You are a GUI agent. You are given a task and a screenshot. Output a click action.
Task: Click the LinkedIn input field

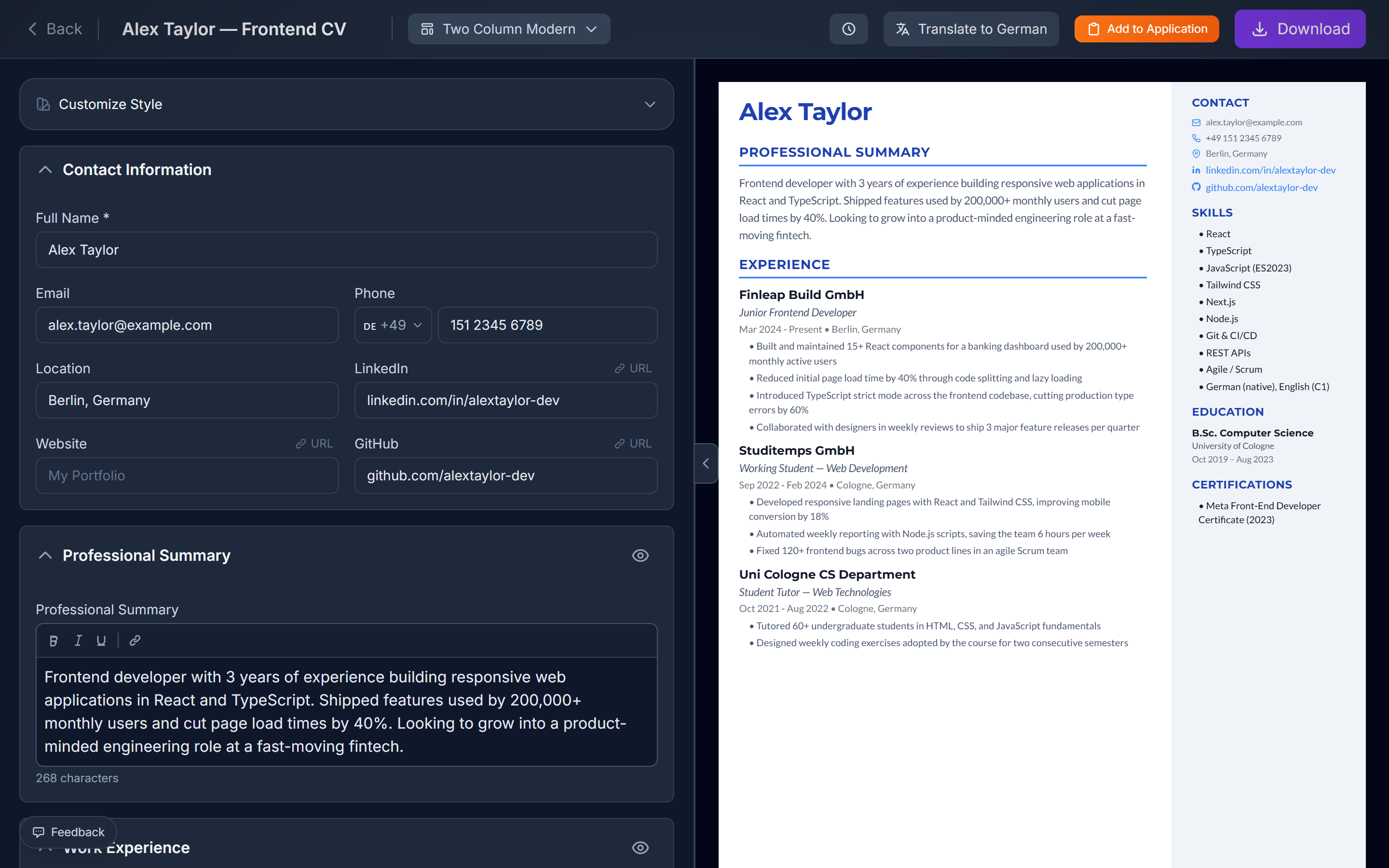(x=505, y=400)
